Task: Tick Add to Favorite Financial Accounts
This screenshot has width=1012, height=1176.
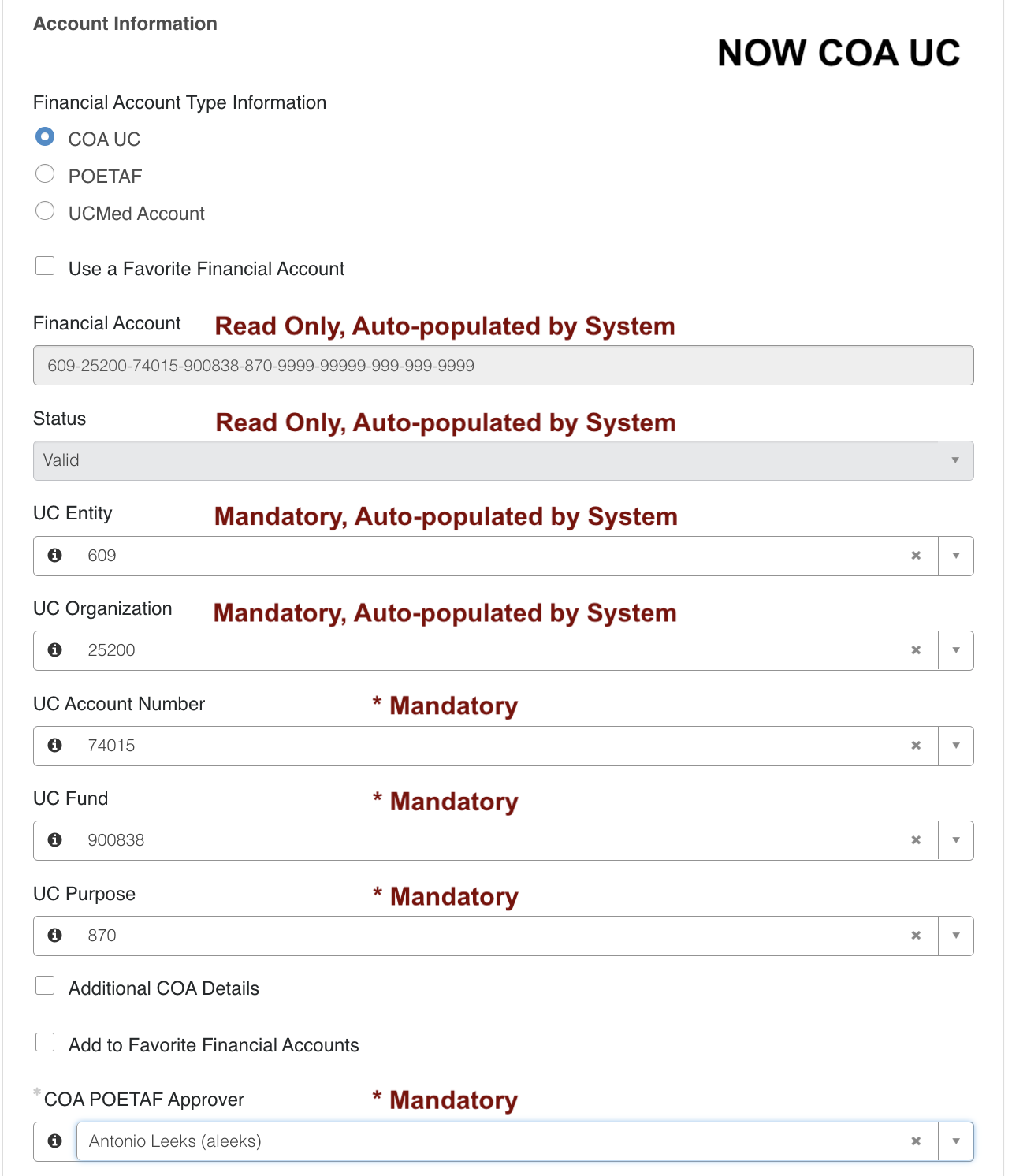Action: coord(45,1042)
